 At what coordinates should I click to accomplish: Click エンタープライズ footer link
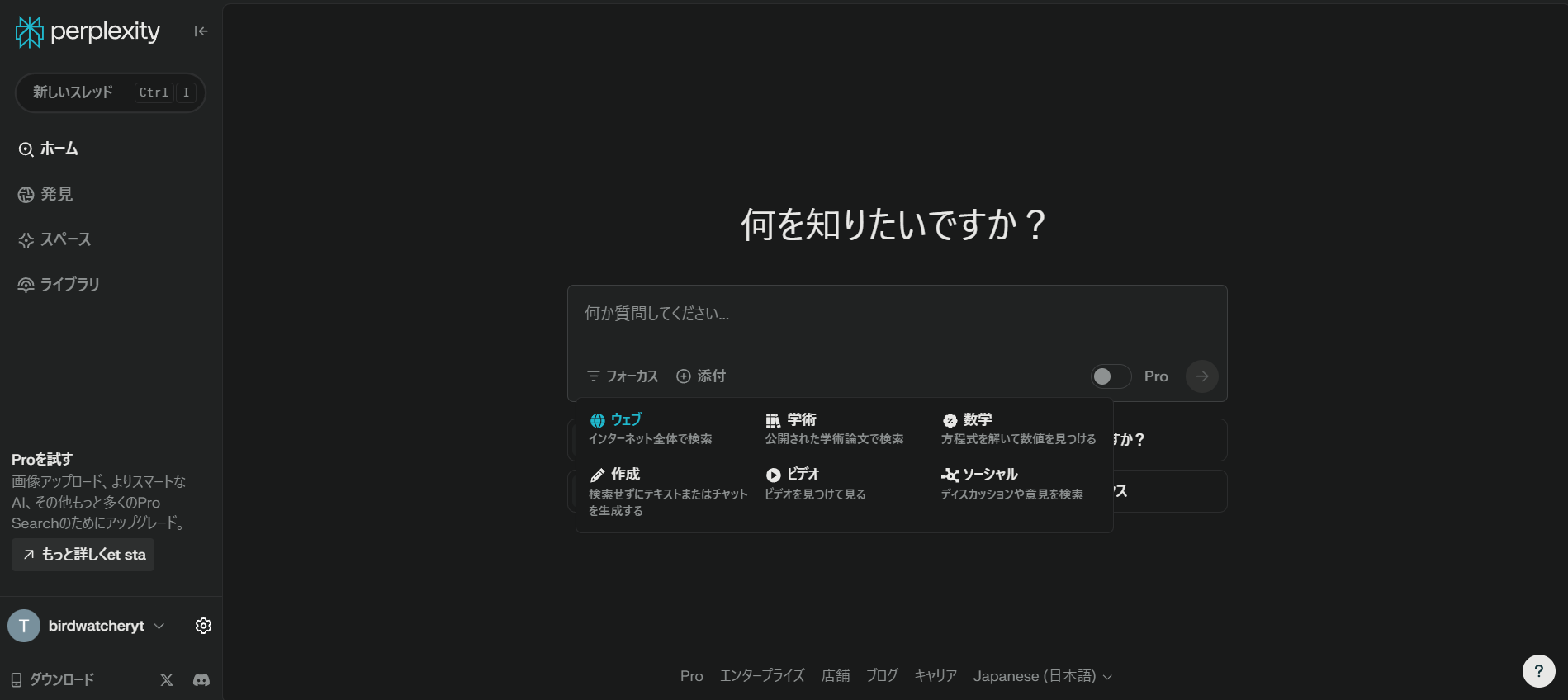click(x=762, y=676)
